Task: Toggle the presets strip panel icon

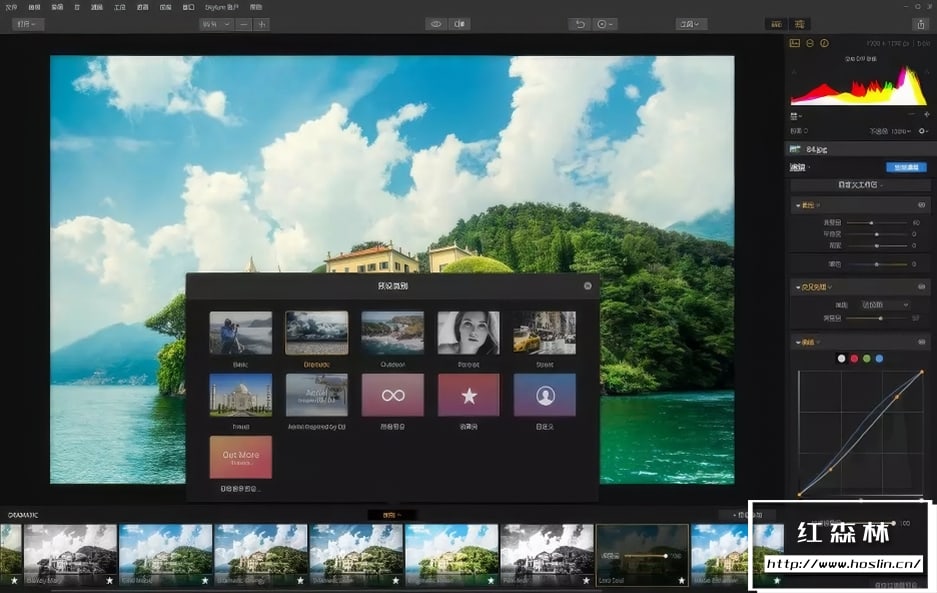Action: point(776,24)
